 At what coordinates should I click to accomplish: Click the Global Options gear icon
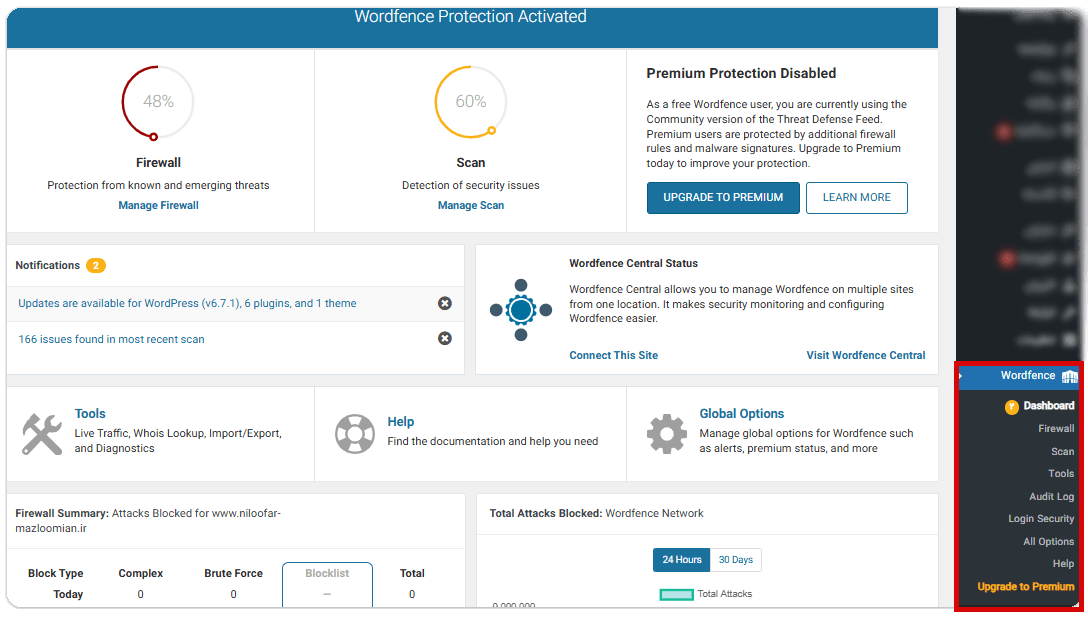click(x=666, y=434)
